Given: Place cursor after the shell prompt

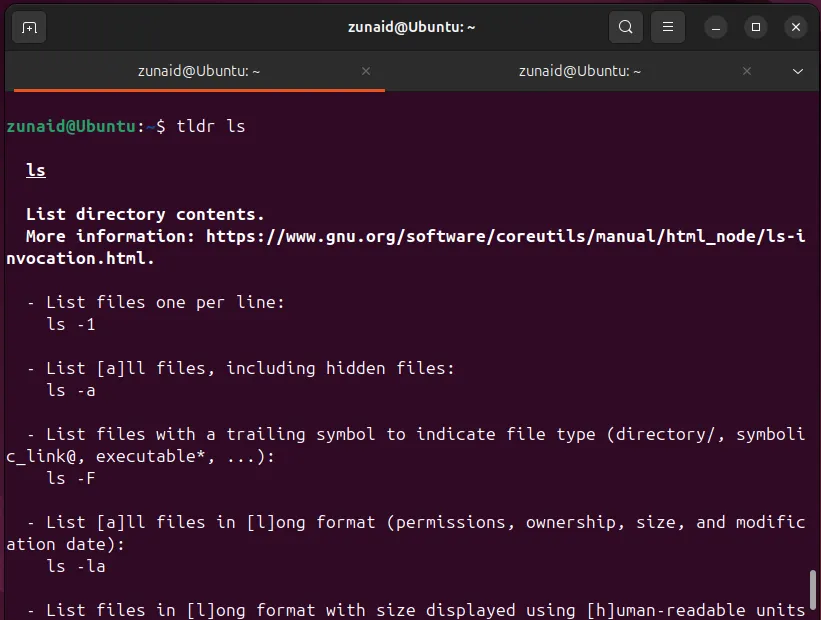Looking at the screenshot, I should pyautogui.click(x=170, y=126).
